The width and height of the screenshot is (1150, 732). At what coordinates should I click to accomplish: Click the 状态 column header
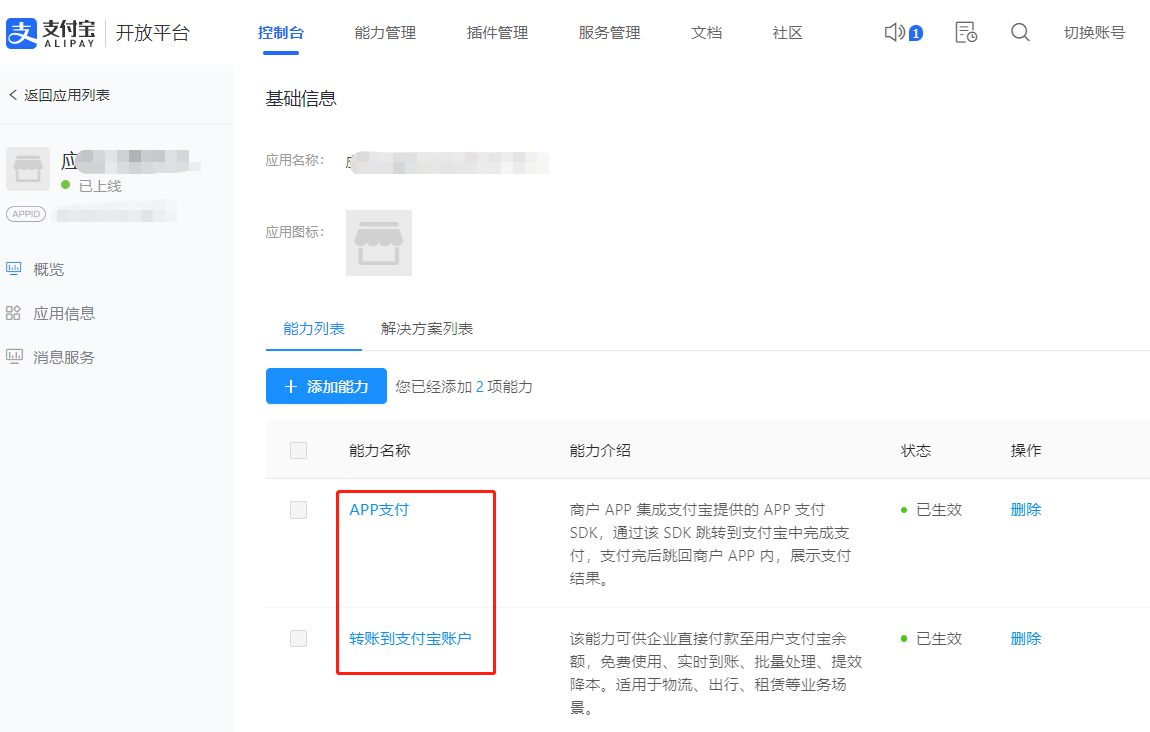coord(916,450)
